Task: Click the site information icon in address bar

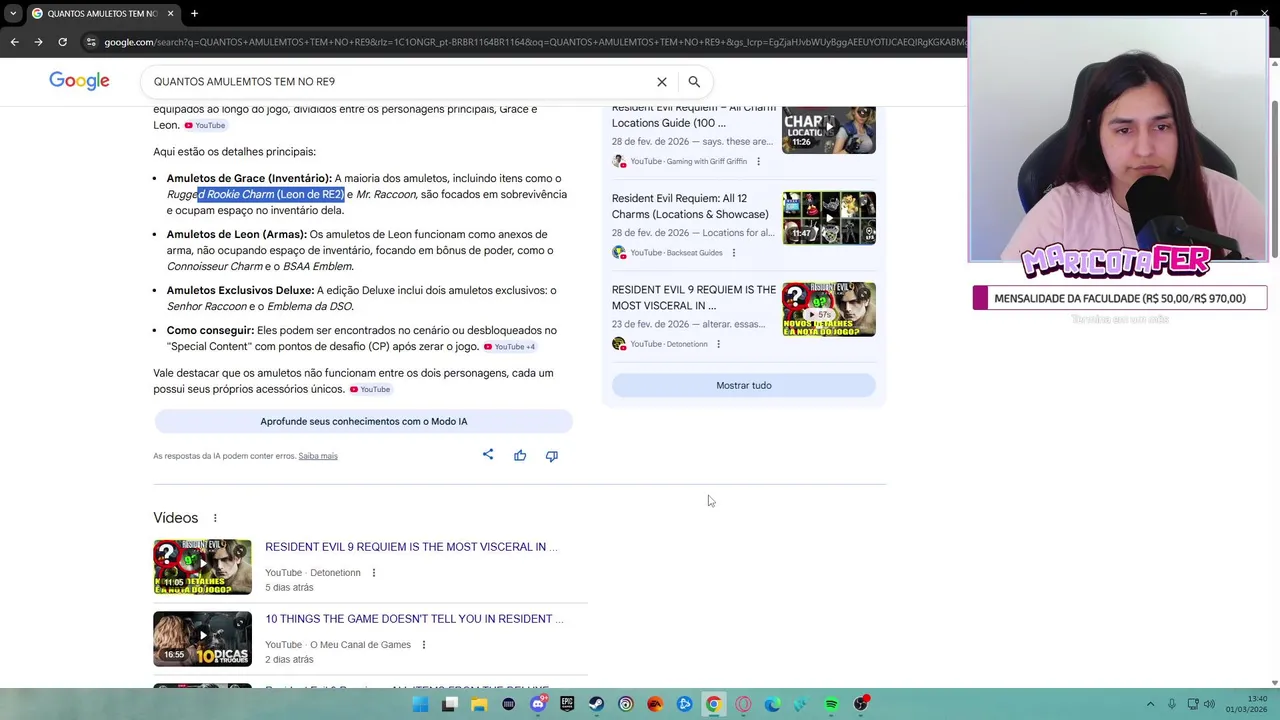Action: (x=91, y=42)
